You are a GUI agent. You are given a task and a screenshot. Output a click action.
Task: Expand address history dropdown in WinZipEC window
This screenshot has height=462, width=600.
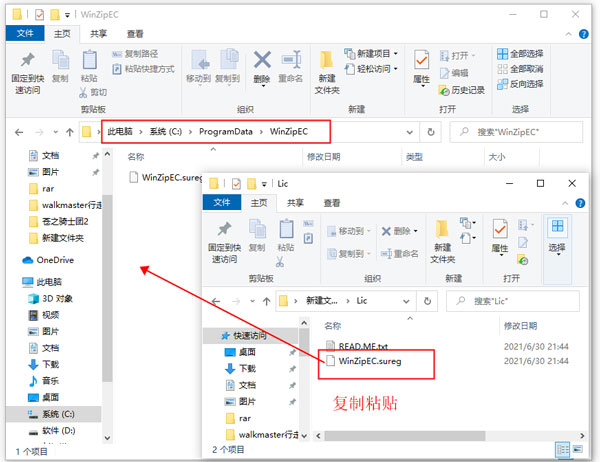click(409, 132)
